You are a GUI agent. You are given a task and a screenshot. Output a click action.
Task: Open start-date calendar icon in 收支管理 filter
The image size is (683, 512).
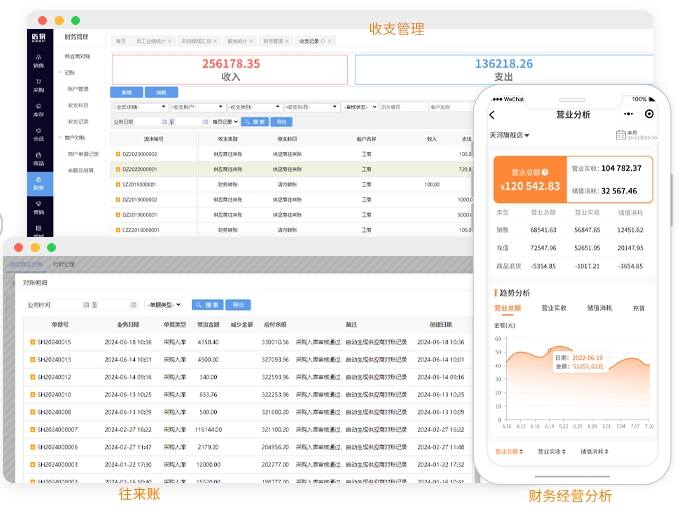164,122
